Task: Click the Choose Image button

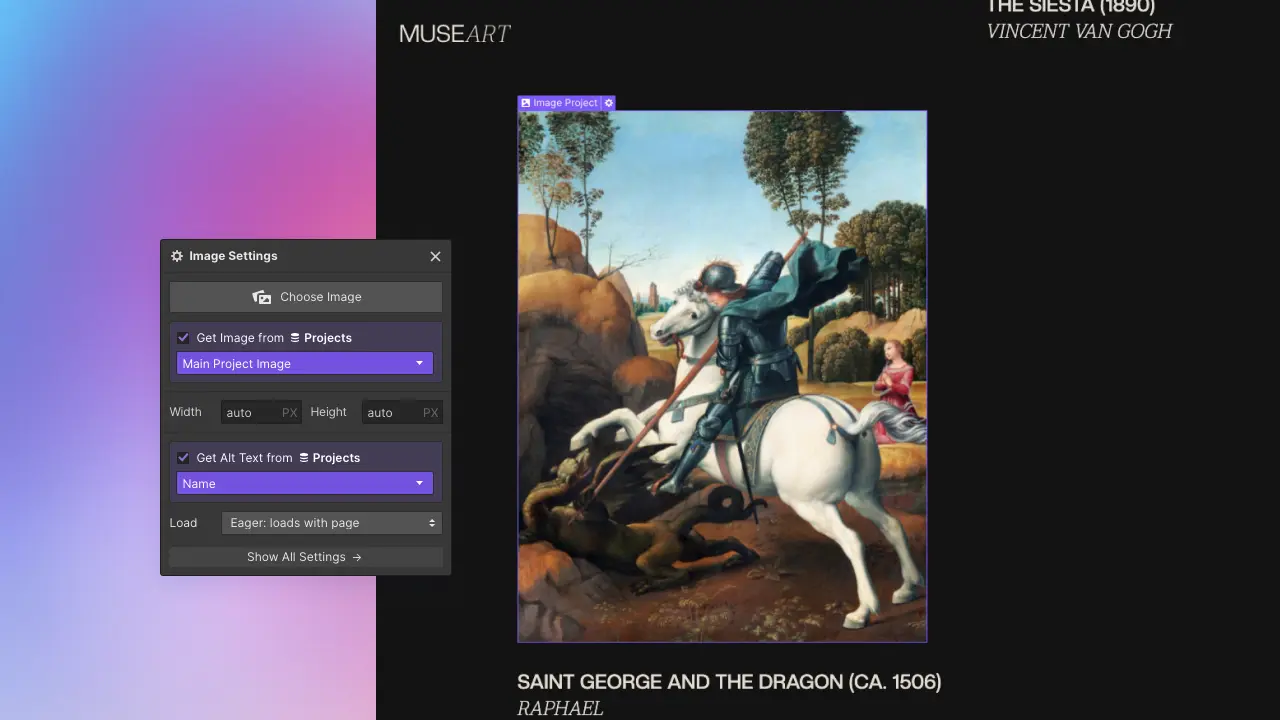Action: 306,297
